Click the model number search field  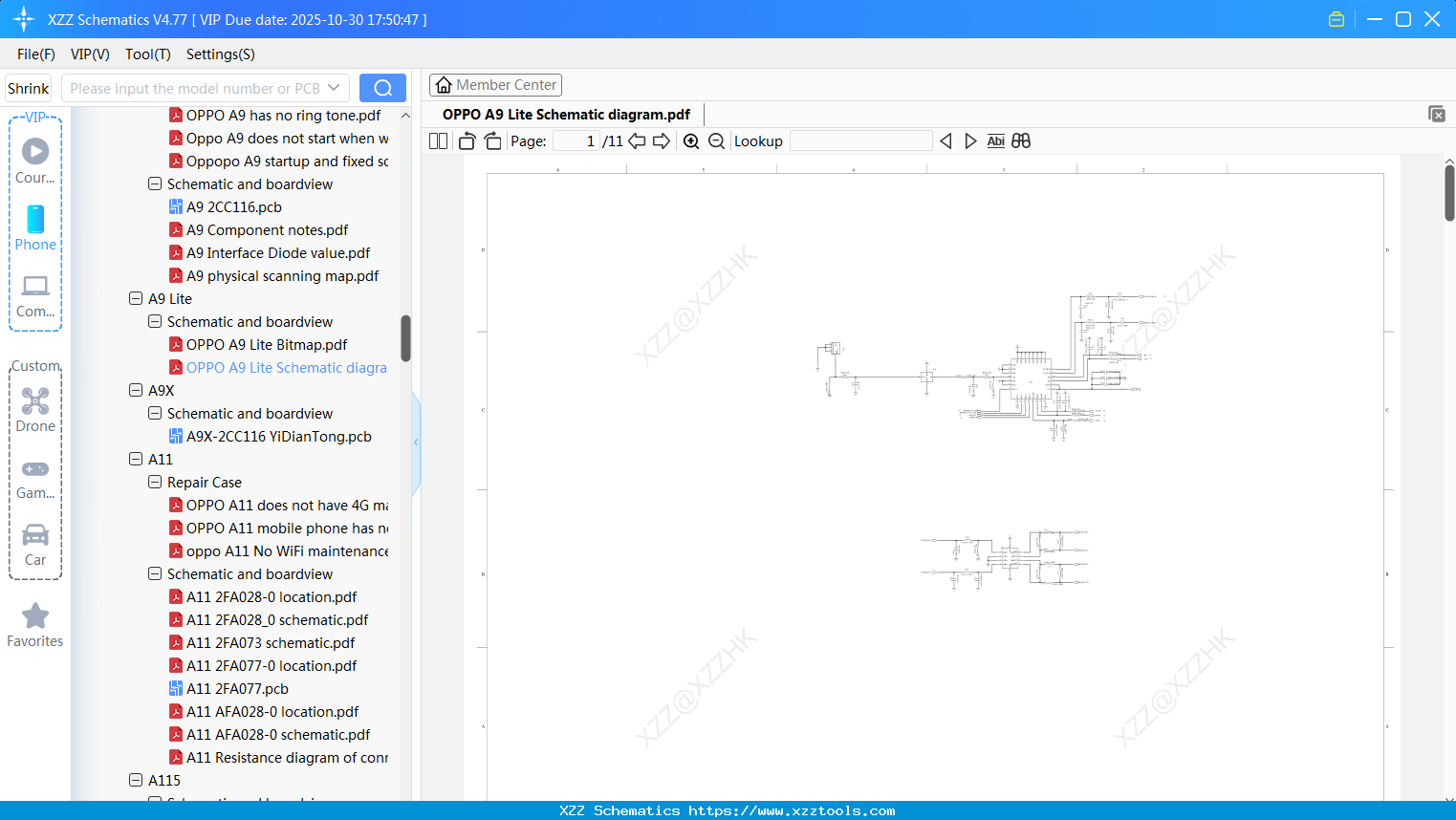point(195,88)
